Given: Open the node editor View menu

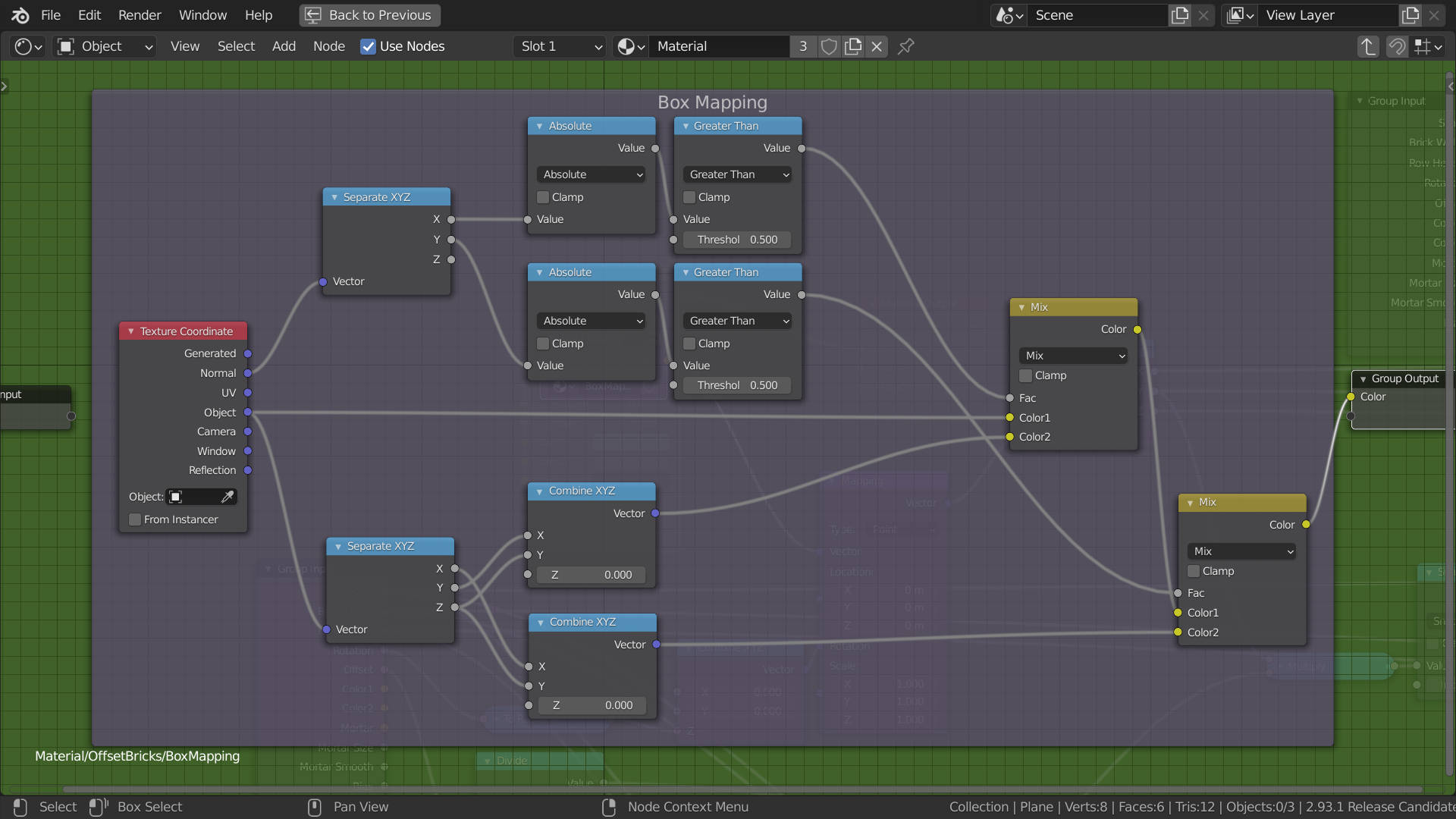Looking at the screenshot, I should pyautogui.click(x=185, y=46).
